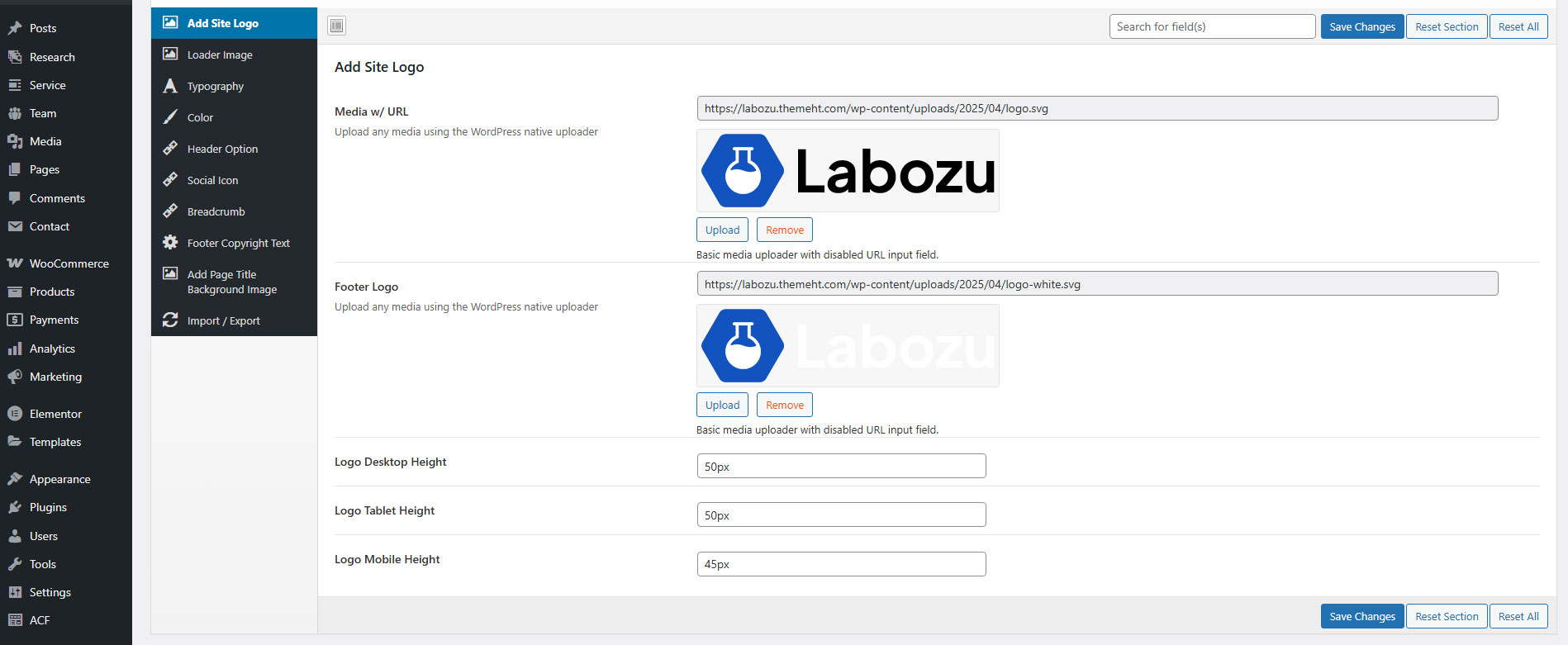Click the expand-all sections icon beside search
The height and width of the screenshot is (645, 1568).
(x=336, y=26)
